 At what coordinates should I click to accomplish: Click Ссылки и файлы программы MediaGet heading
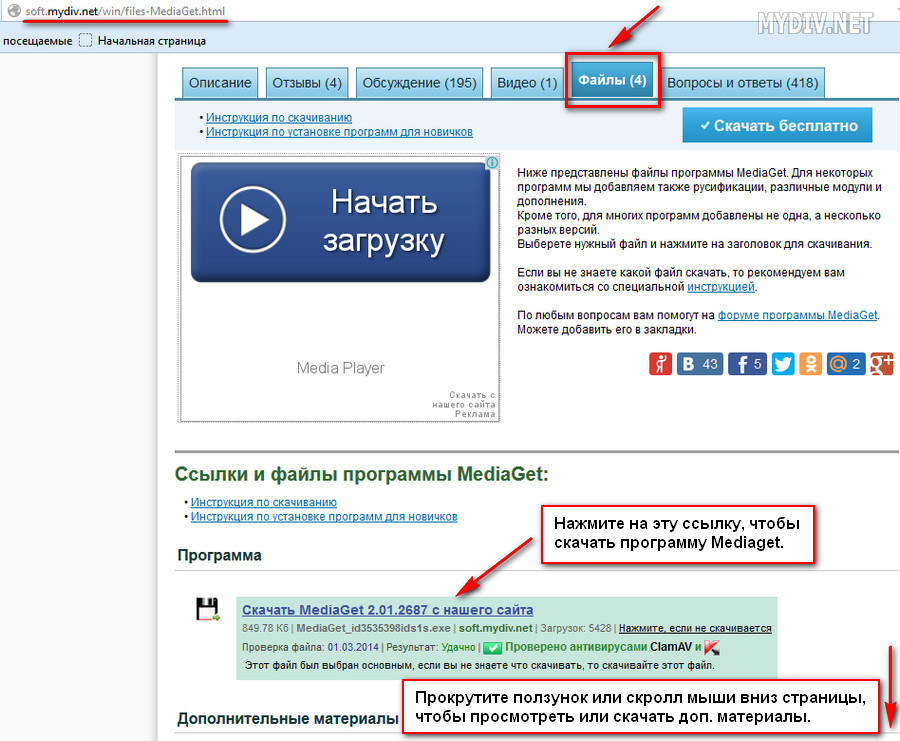pyautogui.click(x=362, y=474)
